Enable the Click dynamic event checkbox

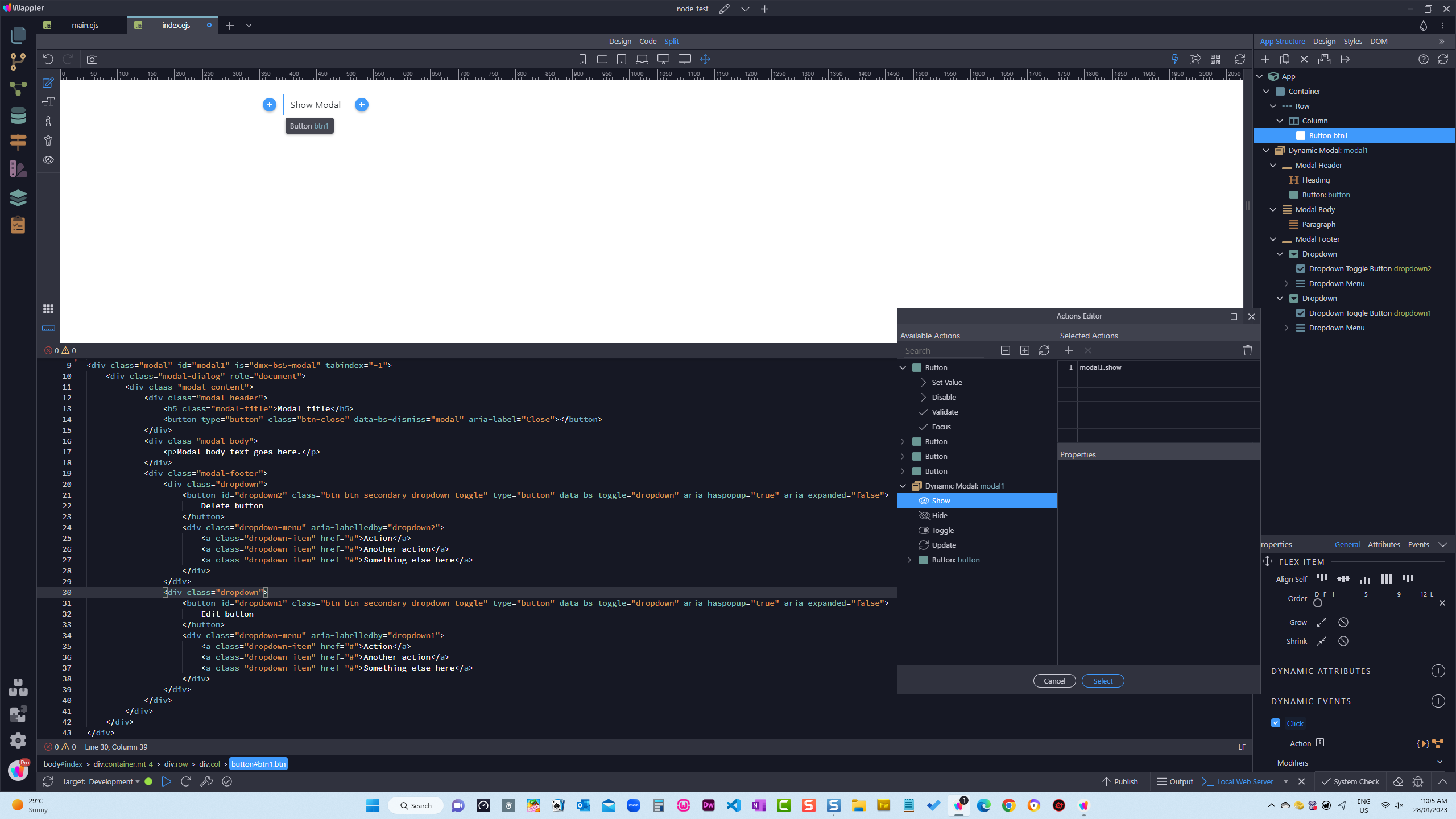pos(1276,723)
